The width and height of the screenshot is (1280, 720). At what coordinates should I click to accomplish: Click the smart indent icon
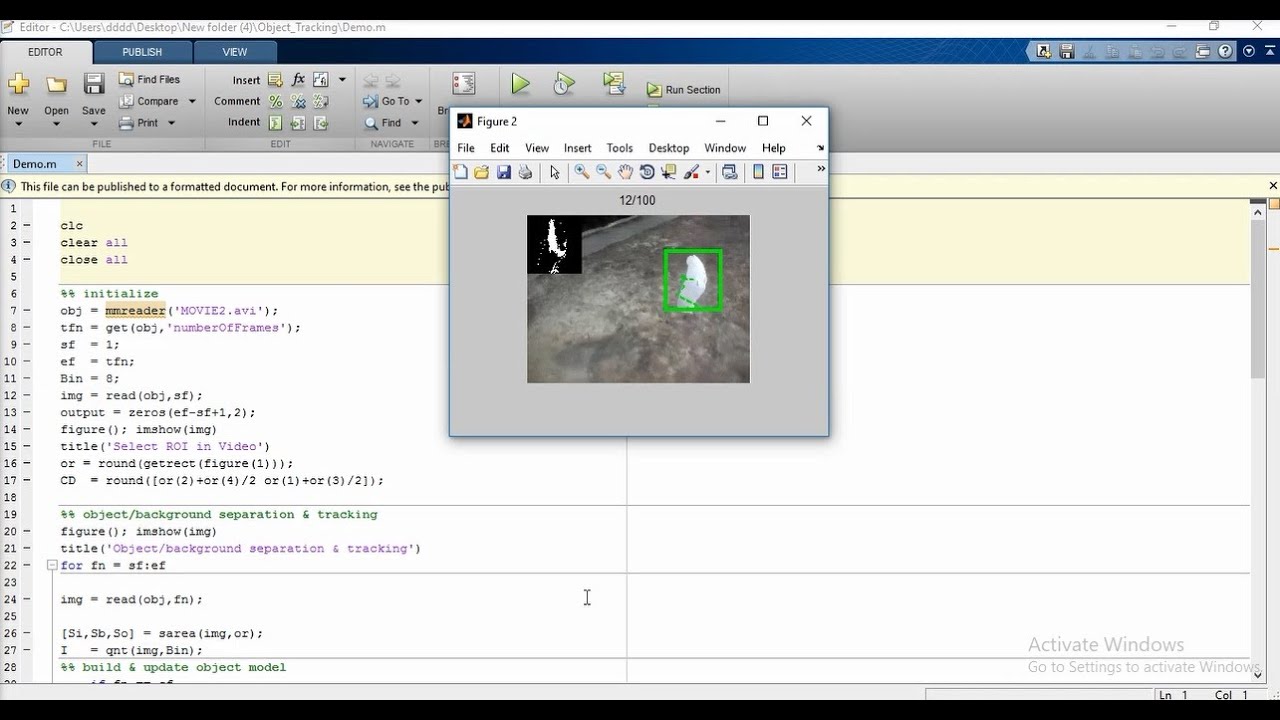[275, 123]
